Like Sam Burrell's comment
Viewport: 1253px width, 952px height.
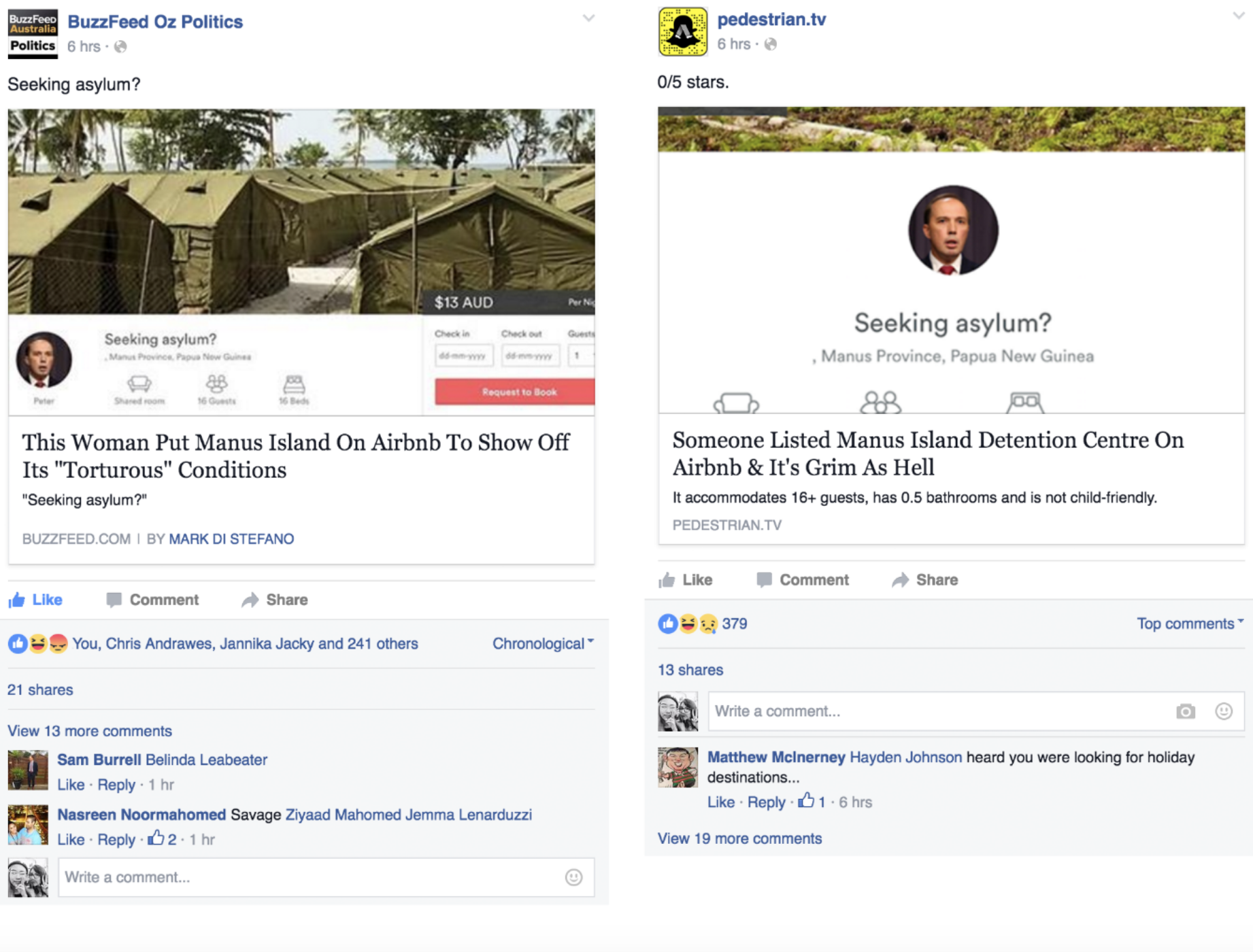(x=71, y=785)
